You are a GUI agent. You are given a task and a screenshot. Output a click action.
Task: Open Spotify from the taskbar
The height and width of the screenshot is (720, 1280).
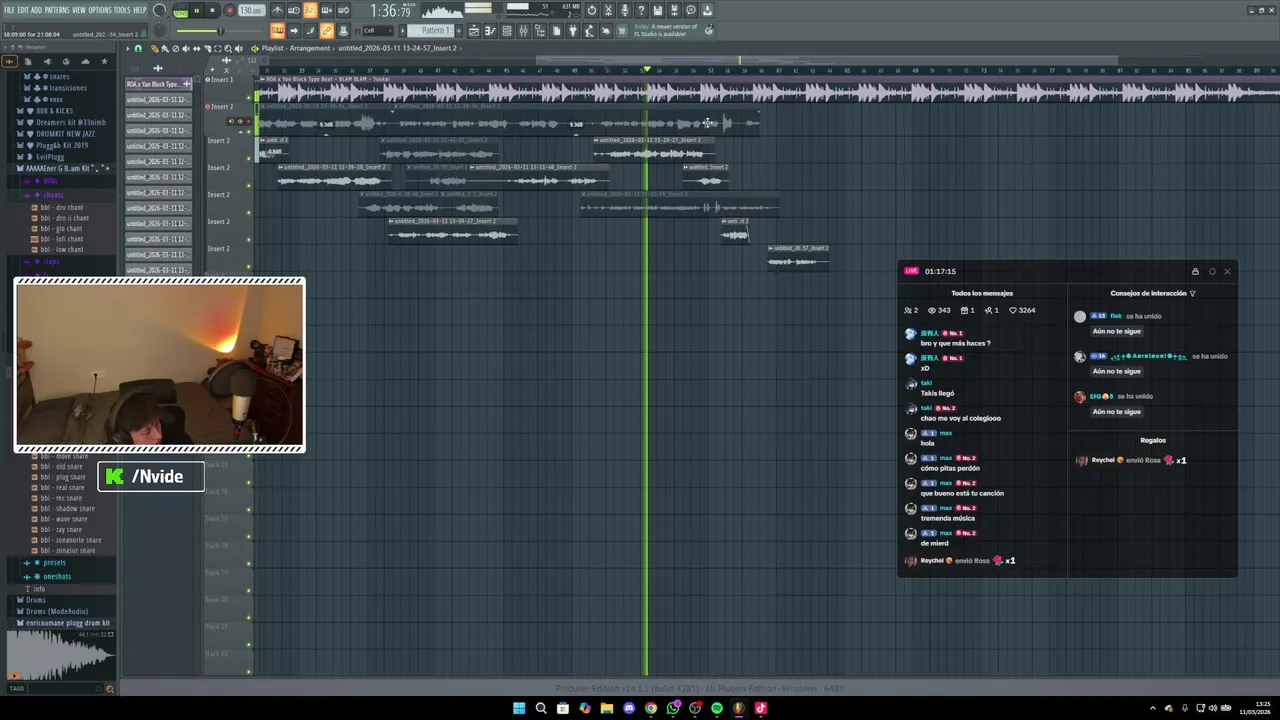pos(717,708)
